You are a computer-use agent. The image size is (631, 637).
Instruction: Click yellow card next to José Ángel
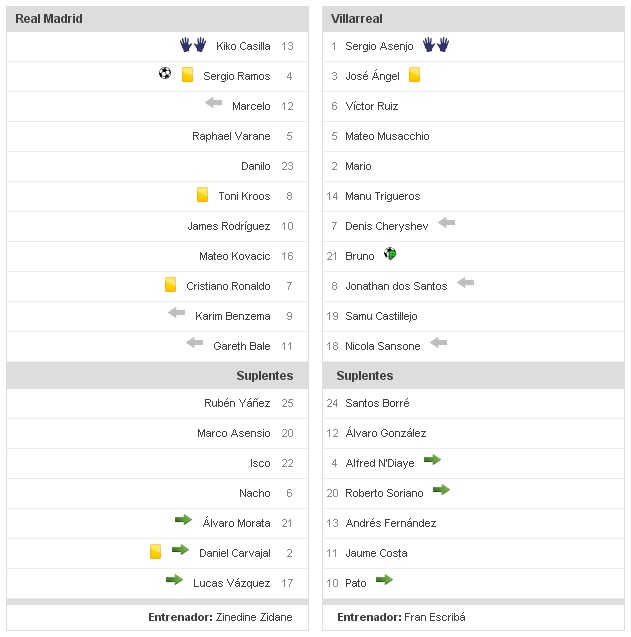[414, 74]
